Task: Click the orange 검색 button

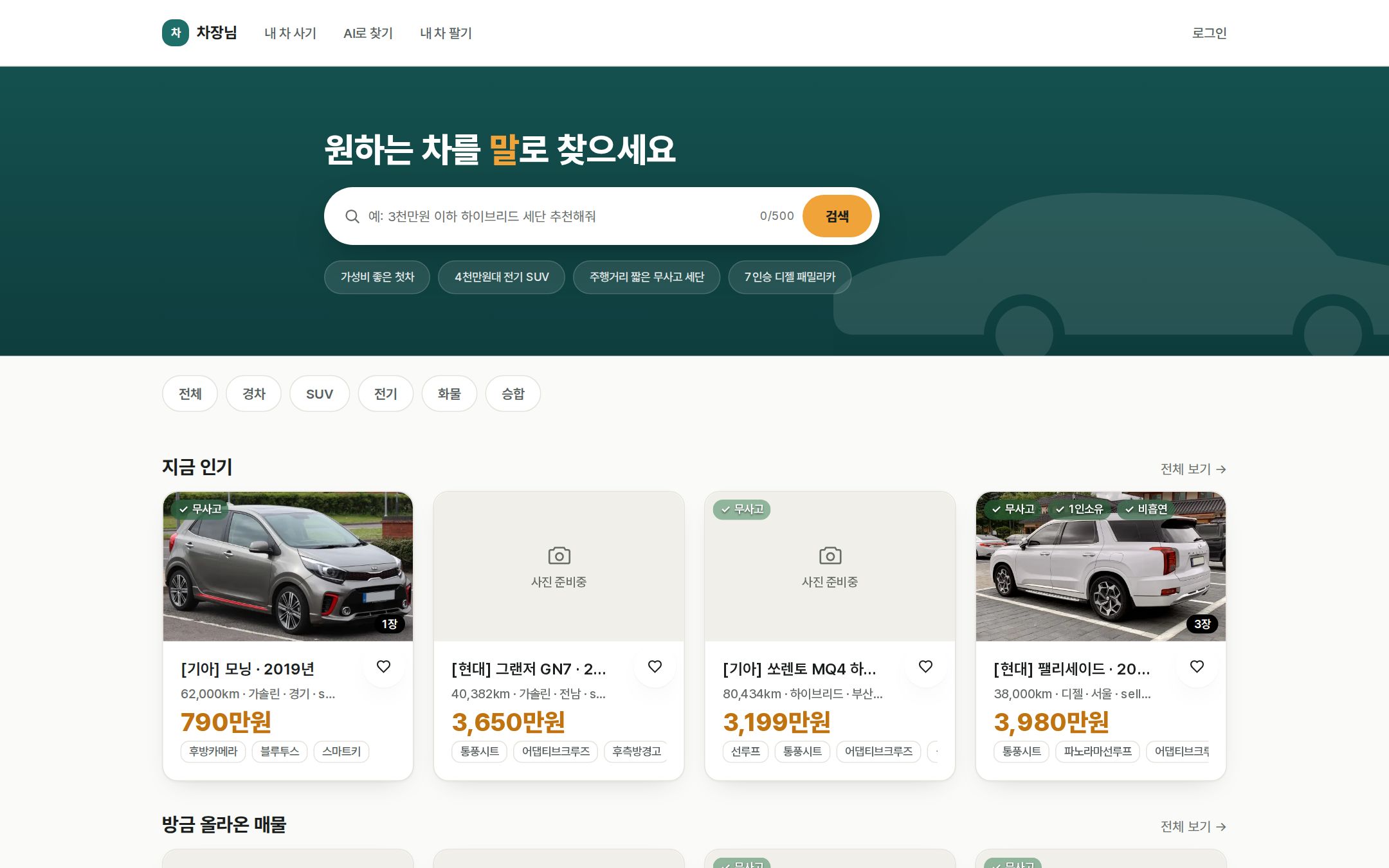Action: [837, 216]
